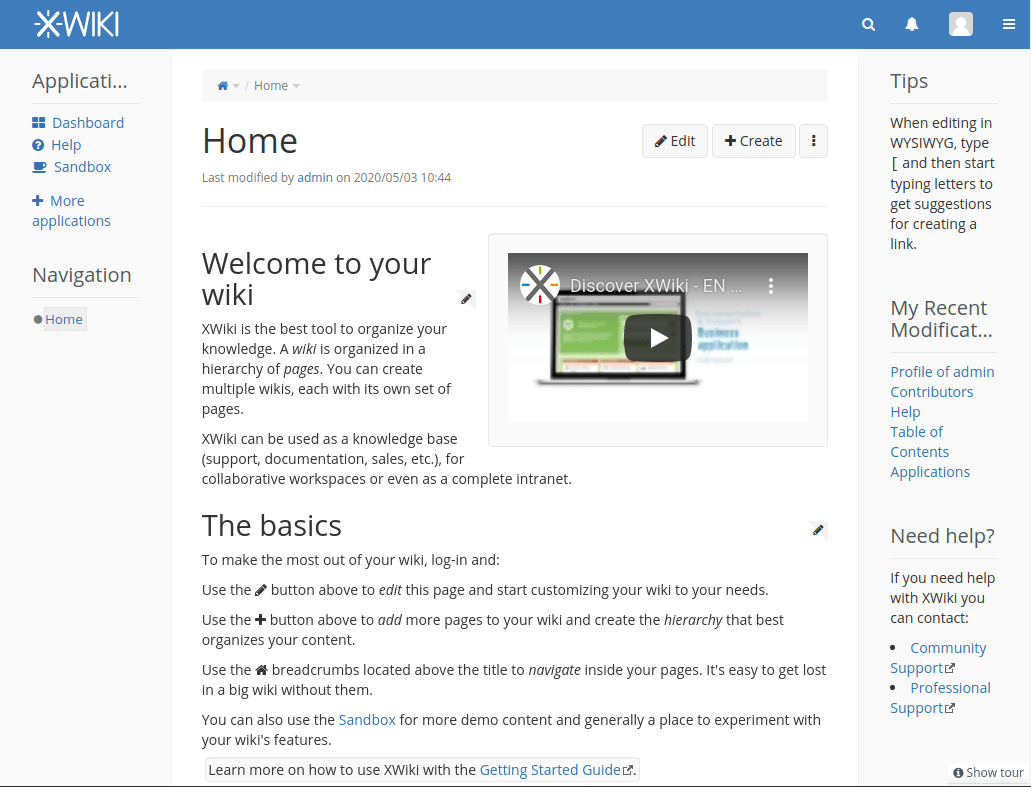Open Contributors recent modification link

(931, 392)
